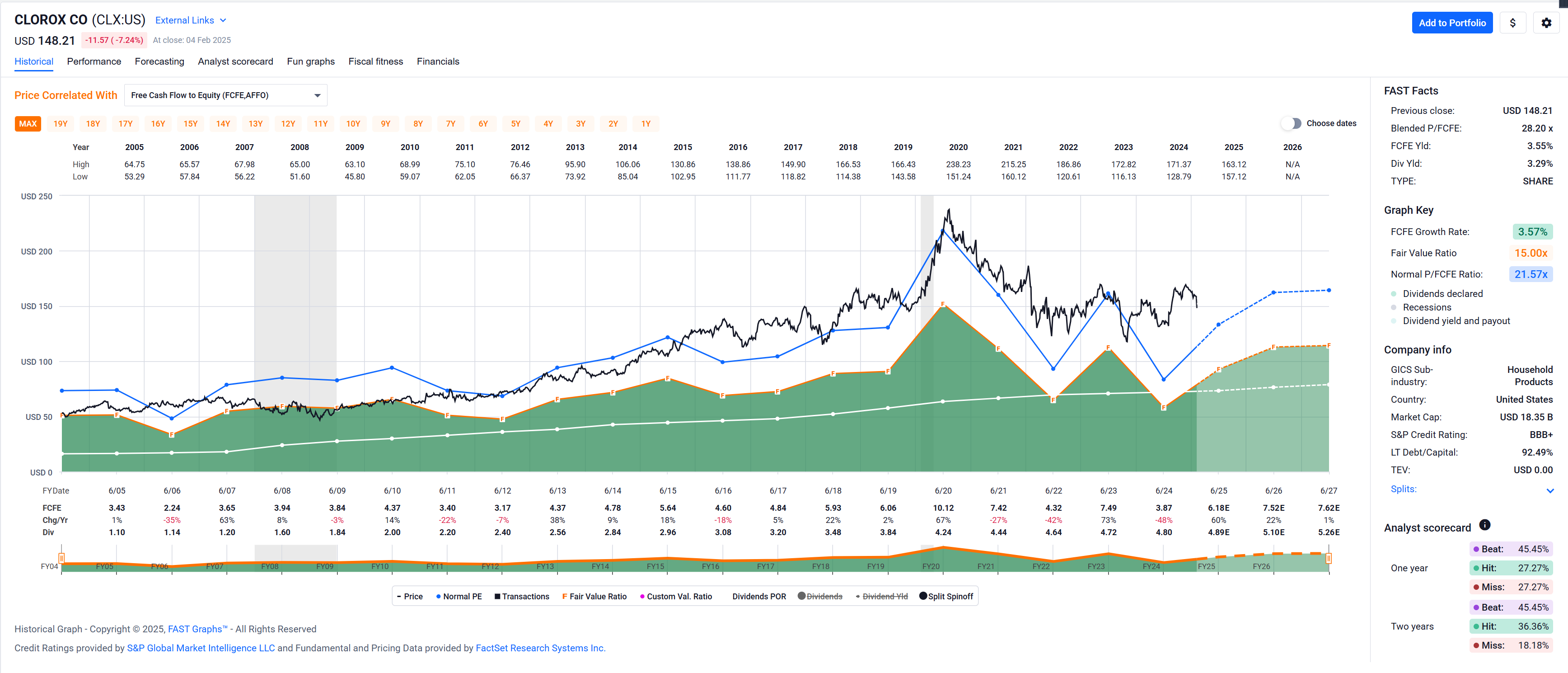Click the S&P Credit Rating BBB+ value
The height and width of the screenshot is (673, 1568).
pyautogui.click(x=1540, y=435)
